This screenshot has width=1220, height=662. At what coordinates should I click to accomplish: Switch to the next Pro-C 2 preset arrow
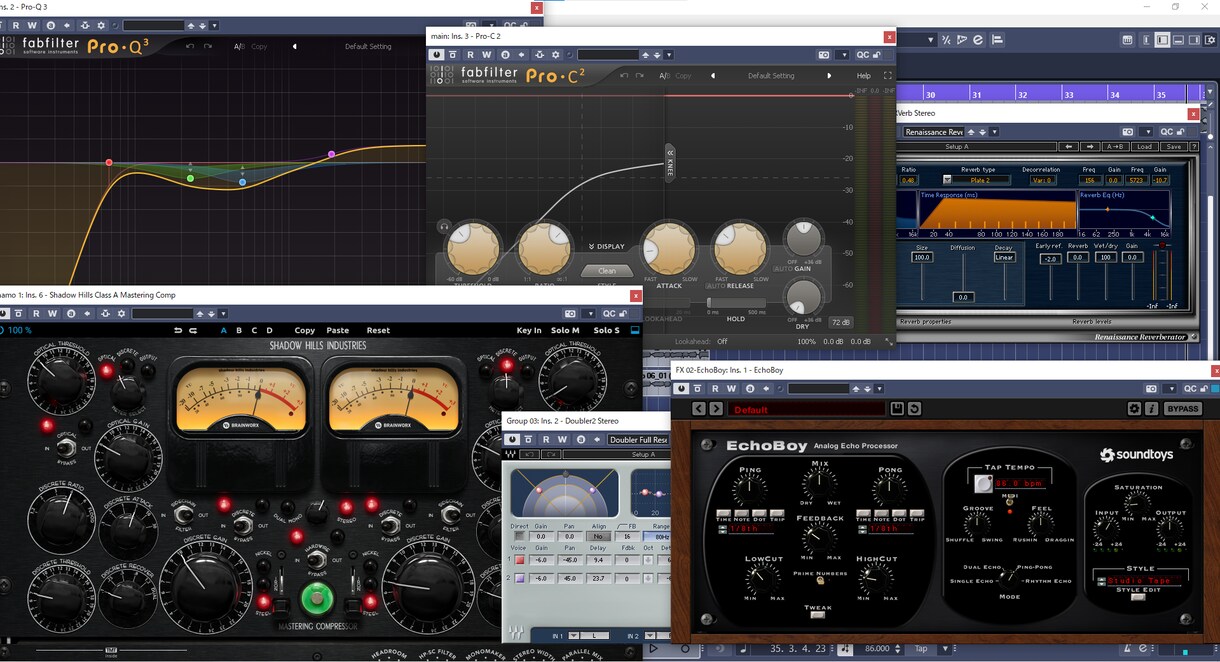(x=829, y=76)
